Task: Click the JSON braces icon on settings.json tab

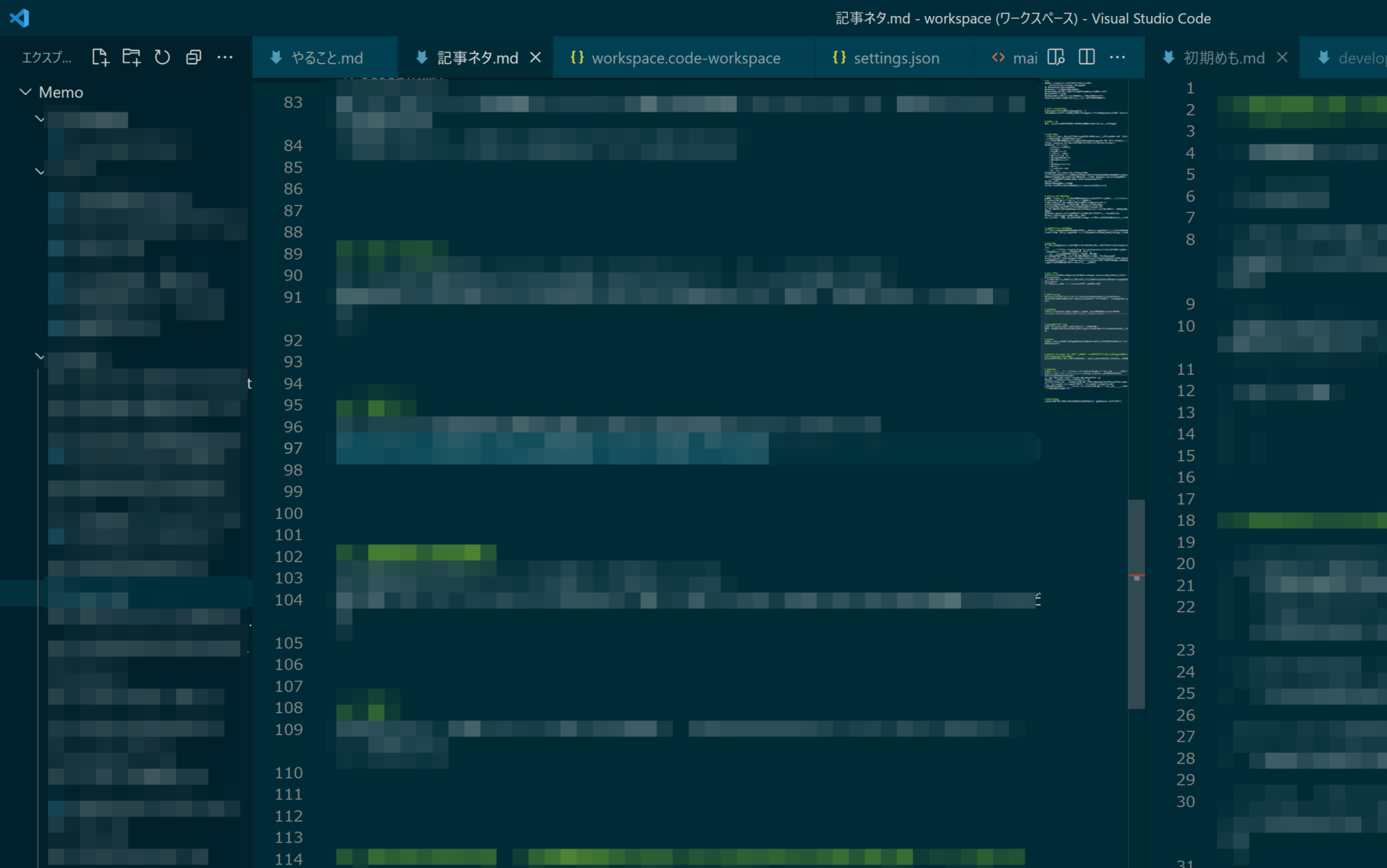Action: pos(839,58)
